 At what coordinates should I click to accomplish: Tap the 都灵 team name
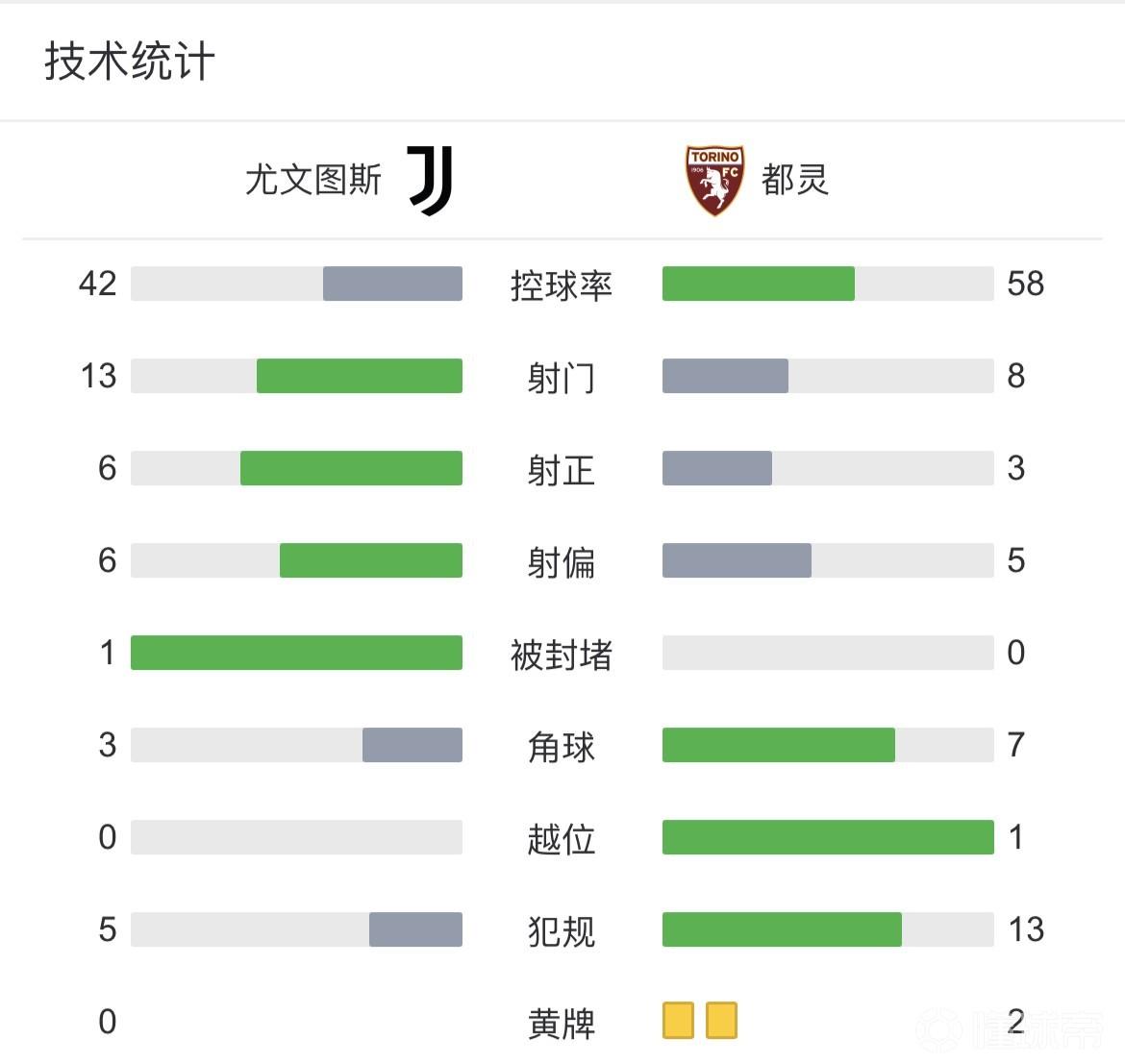click(794, 180)
